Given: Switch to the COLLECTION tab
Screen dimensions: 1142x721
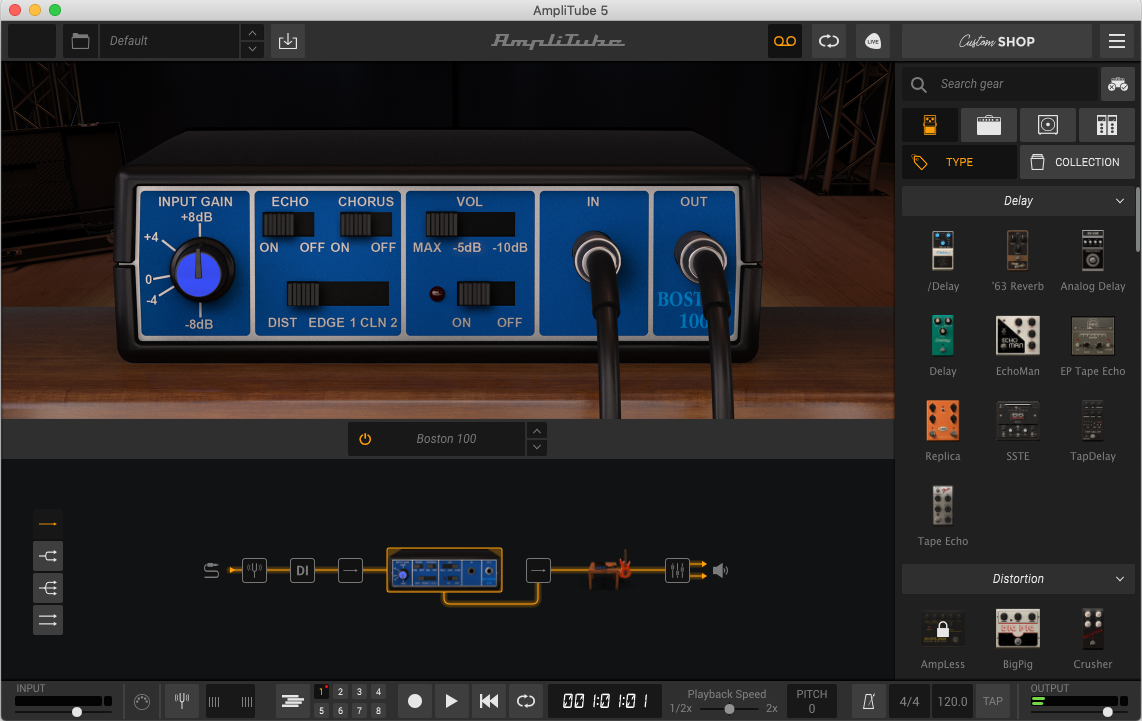Looking at the screenshot, I should point(1077,161).
